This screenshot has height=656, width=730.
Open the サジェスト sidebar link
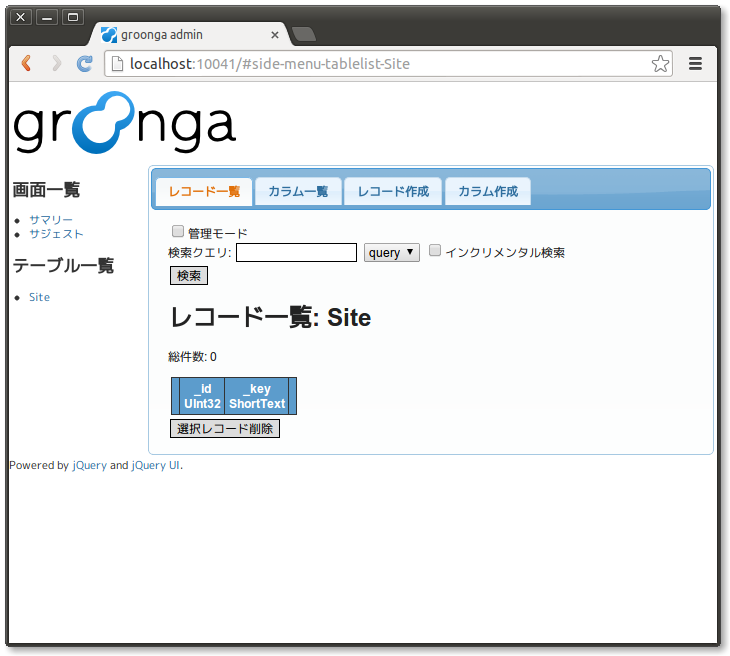pos(56,234)
